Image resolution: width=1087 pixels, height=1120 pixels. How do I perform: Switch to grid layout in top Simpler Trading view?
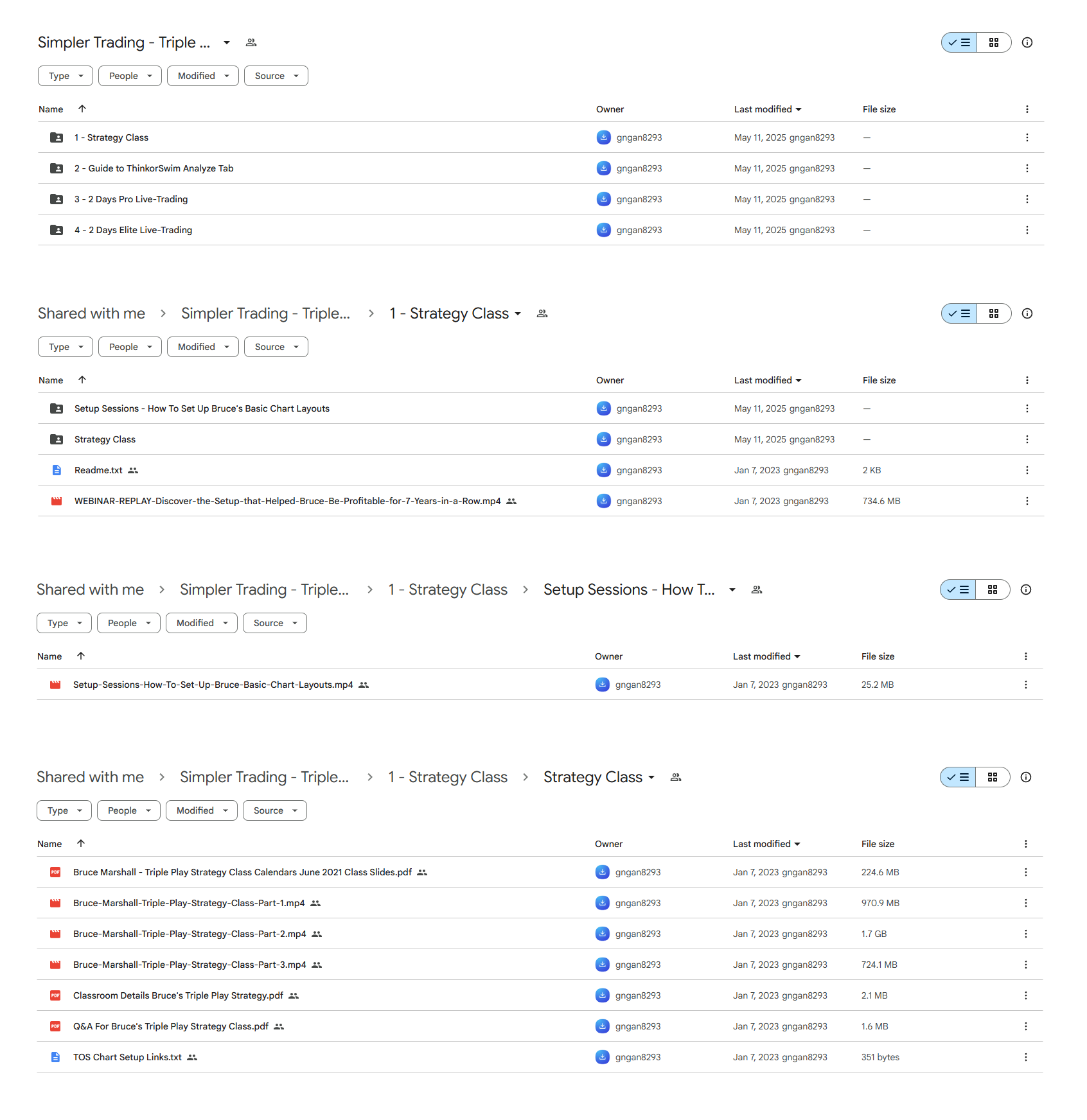(x=994, y=42)
